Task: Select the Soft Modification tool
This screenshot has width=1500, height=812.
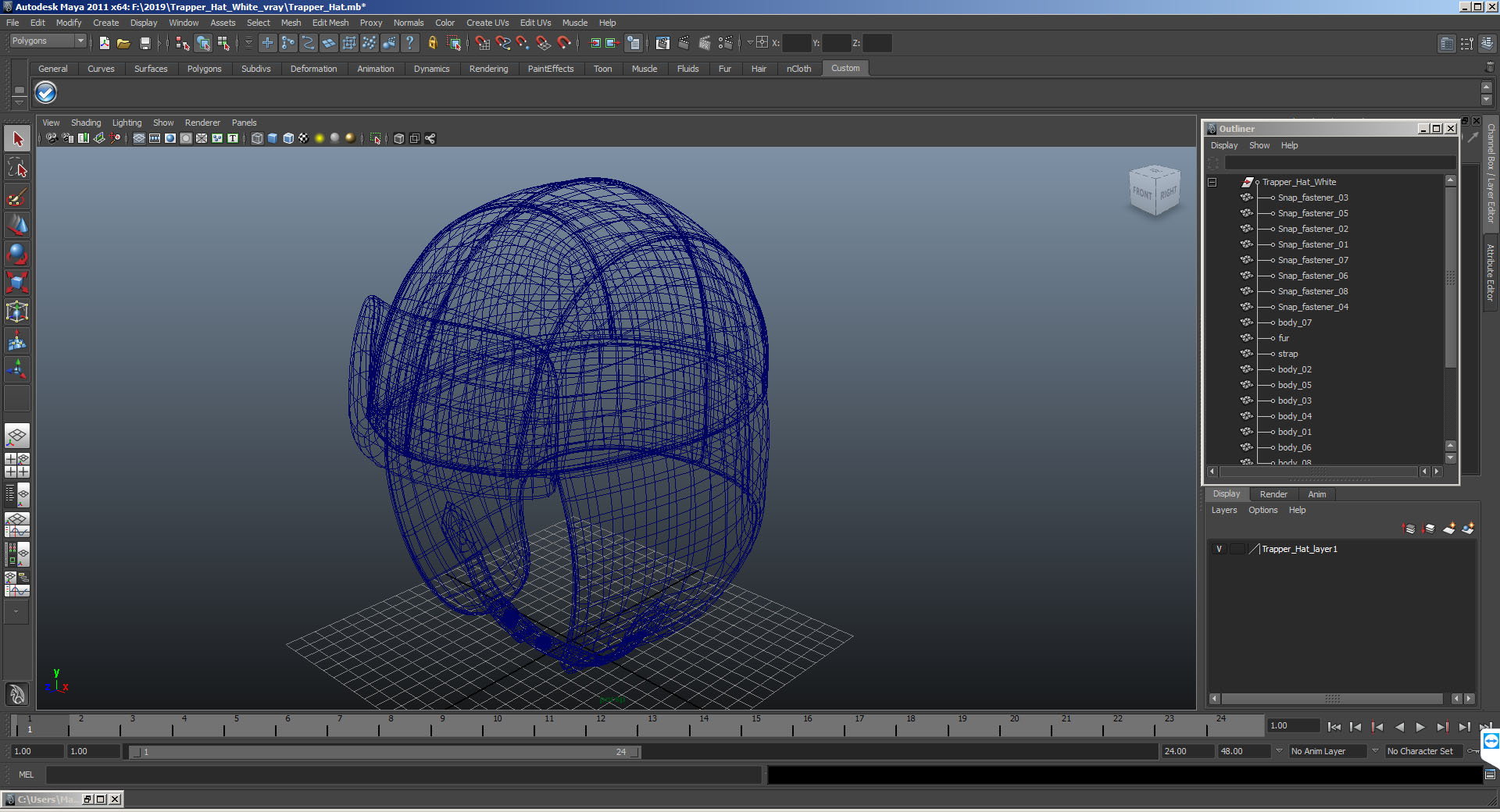Action: pos(17,340)
